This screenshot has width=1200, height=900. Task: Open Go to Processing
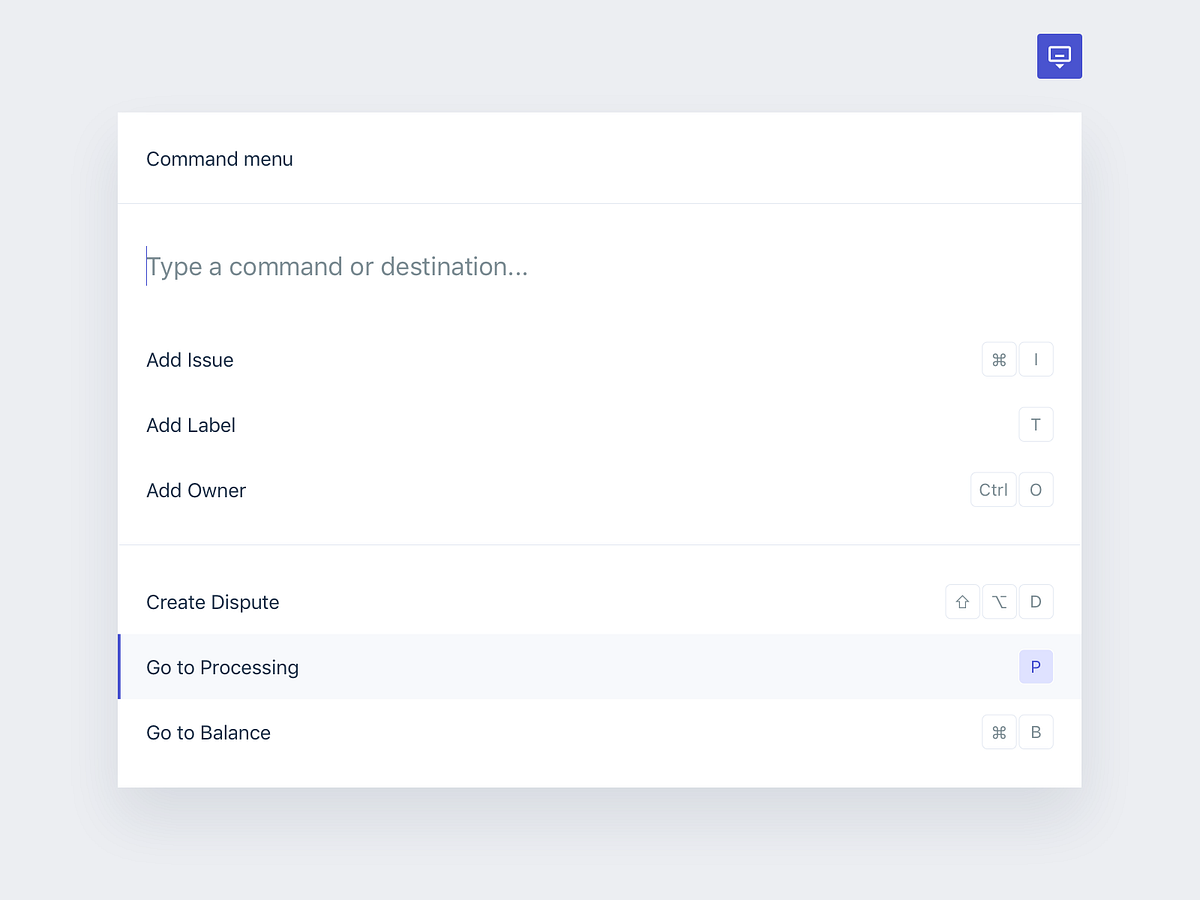point(600,667)
